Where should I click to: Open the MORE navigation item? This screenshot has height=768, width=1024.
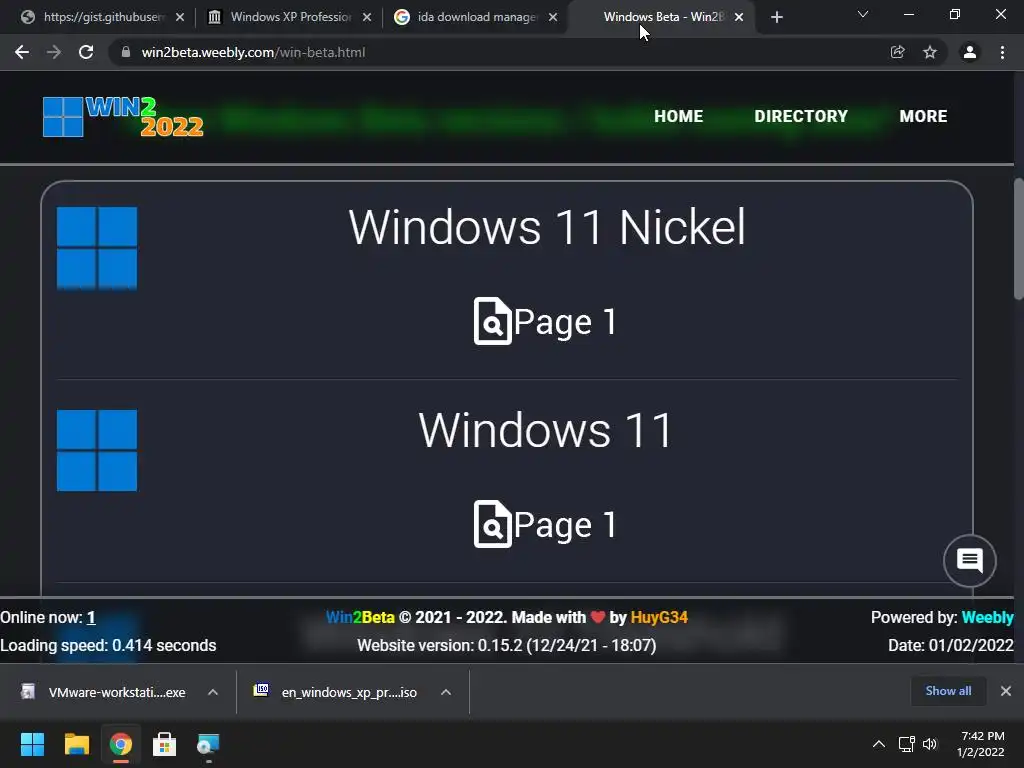(x=923, y=116)
